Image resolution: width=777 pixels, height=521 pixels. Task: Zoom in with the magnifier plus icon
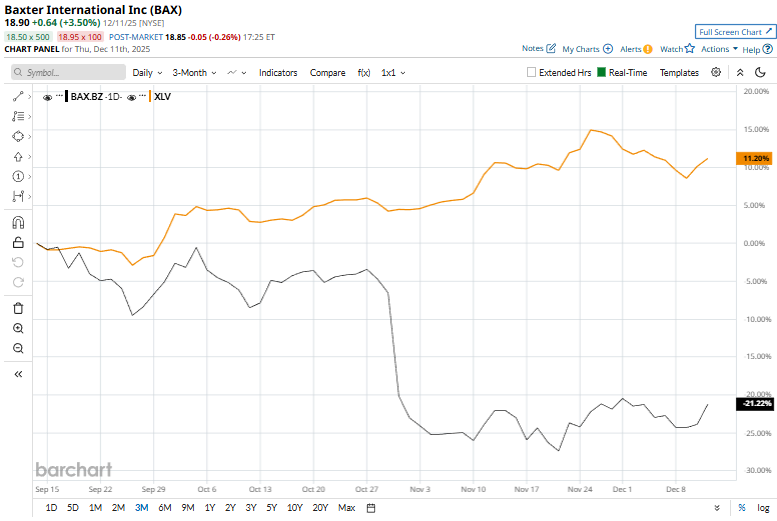pyautogui.click(x=18, y=328)
